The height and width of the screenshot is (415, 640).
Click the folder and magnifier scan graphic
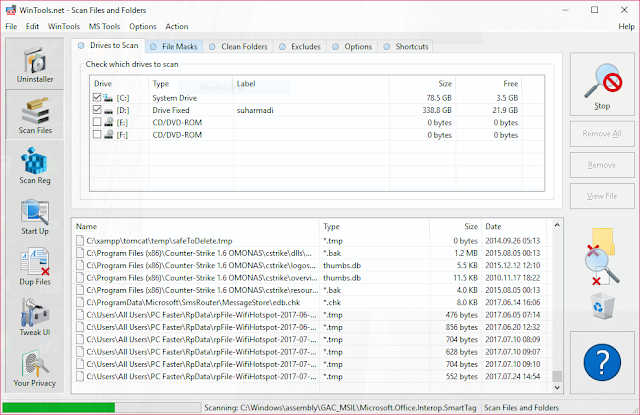click(x=602, y=257)
